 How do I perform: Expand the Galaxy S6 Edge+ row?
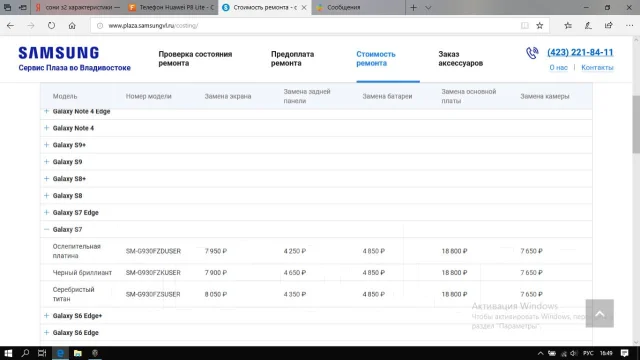(47, 316)
